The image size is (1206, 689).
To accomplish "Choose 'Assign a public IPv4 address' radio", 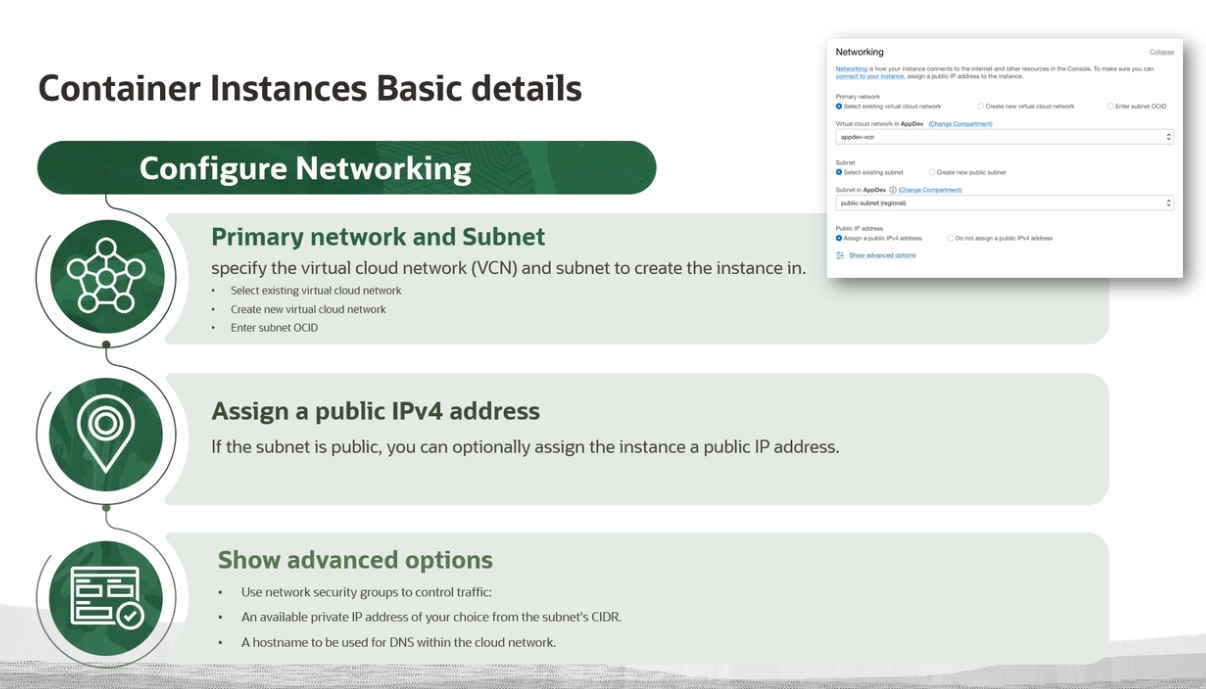I will (x=839, y=239).
